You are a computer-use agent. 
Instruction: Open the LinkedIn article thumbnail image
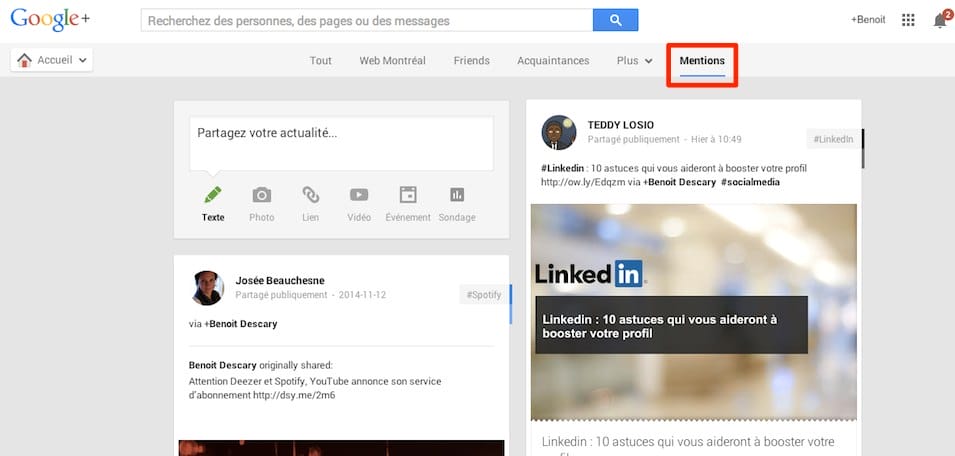click(693, 311)
